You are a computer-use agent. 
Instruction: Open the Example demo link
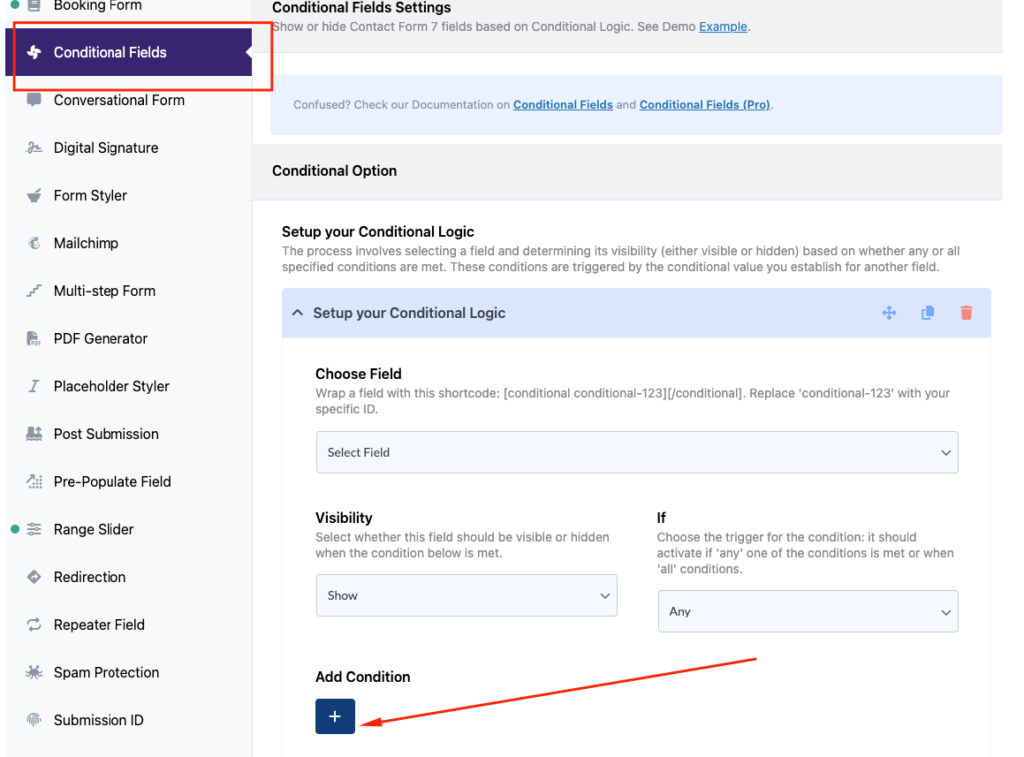coord(721,26)
